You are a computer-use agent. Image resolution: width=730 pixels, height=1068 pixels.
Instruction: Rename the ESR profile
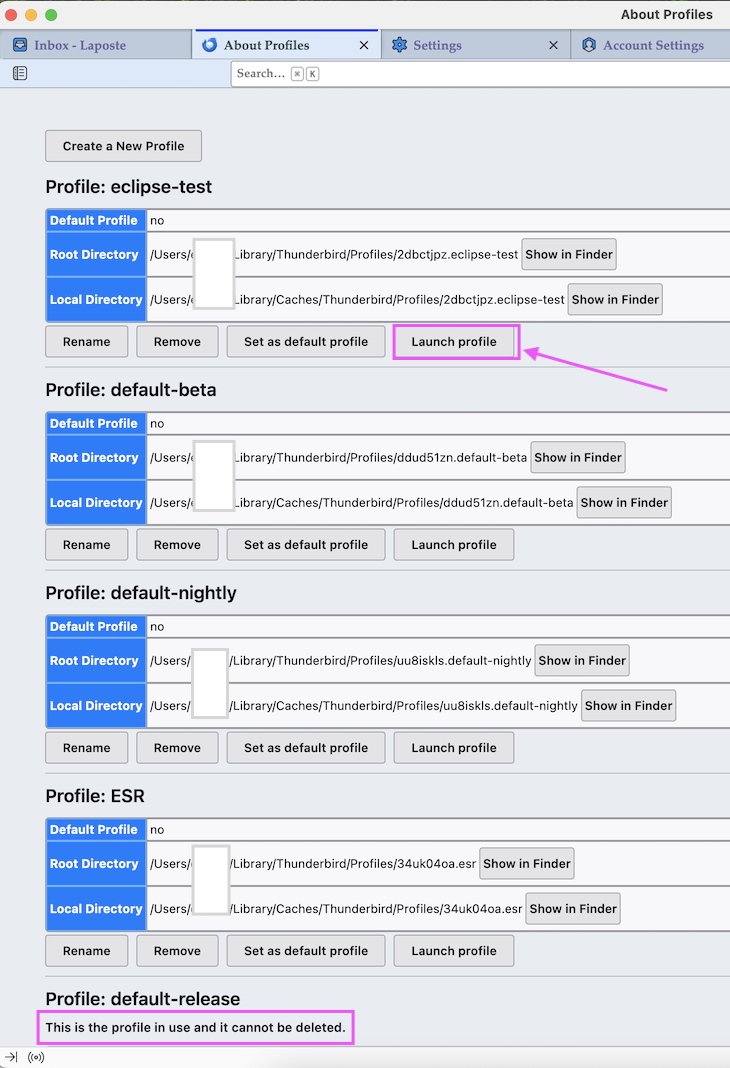tap(86, 950)
